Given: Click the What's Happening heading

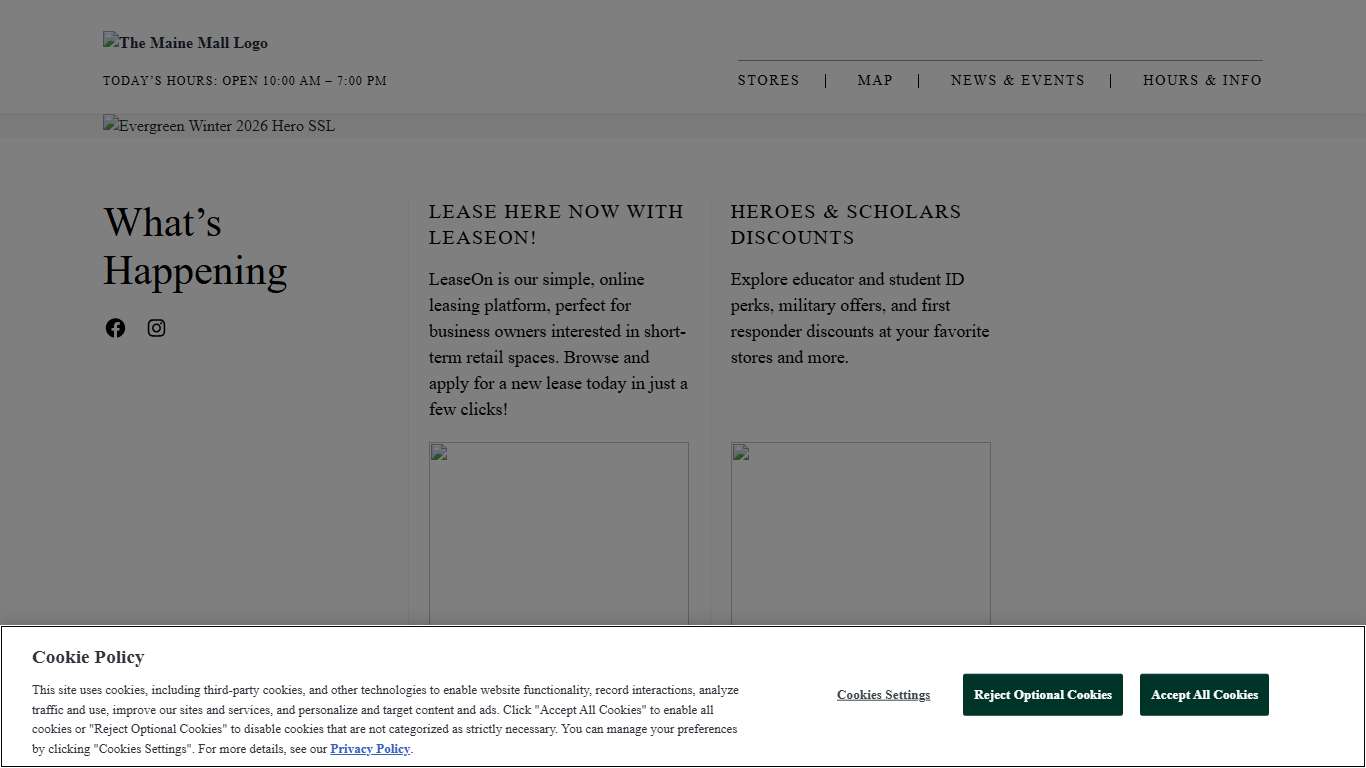Looking at the screenshot, I should coord(195,247).
